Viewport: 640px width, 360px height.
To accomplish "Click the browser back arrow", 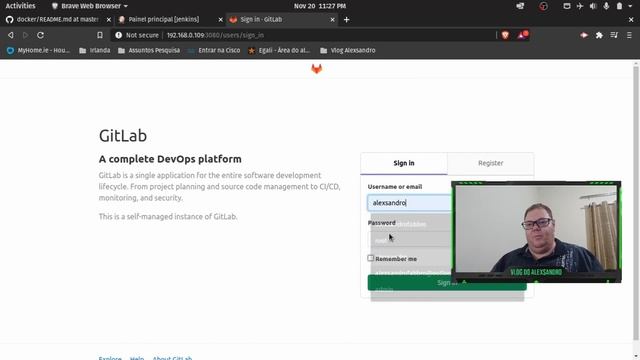I will (11, 36).
